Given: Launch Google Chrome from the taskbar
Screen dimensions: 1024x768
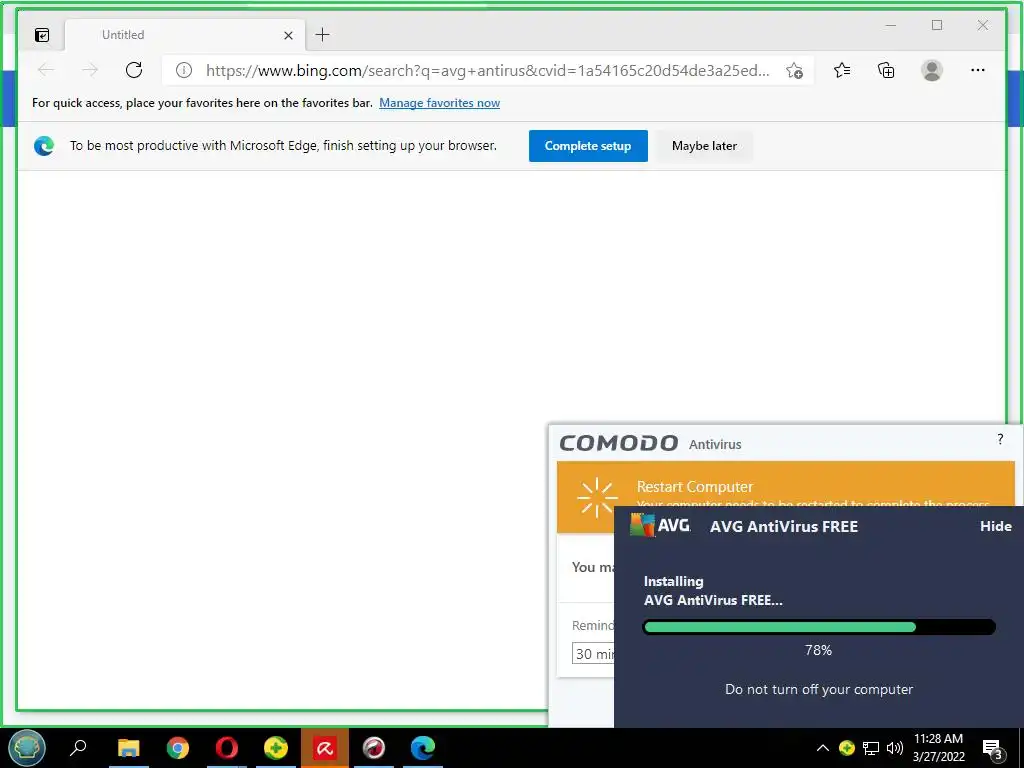Looking at the screenshot, I should 178,748.
